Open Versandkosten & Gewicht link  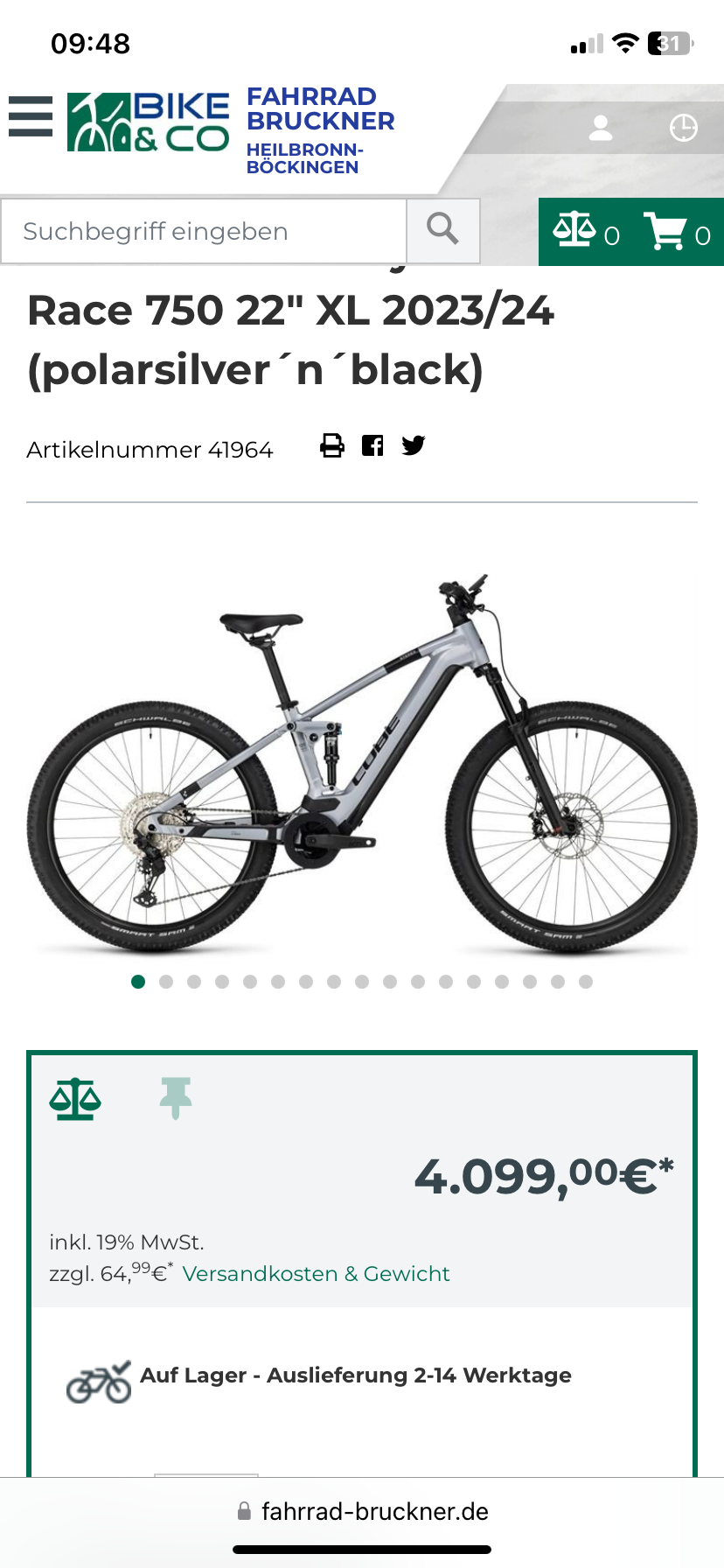(x=316, y=1273)
